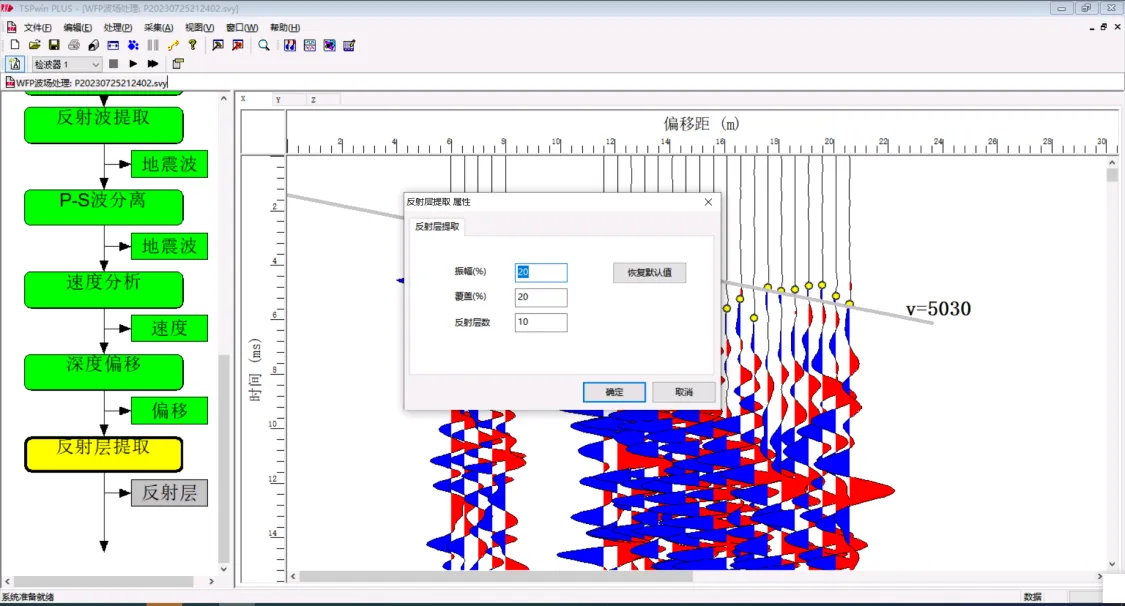Click the P-S波分离 workflow step
This screenshot has height=606, width=1125.
click(104, 207)
